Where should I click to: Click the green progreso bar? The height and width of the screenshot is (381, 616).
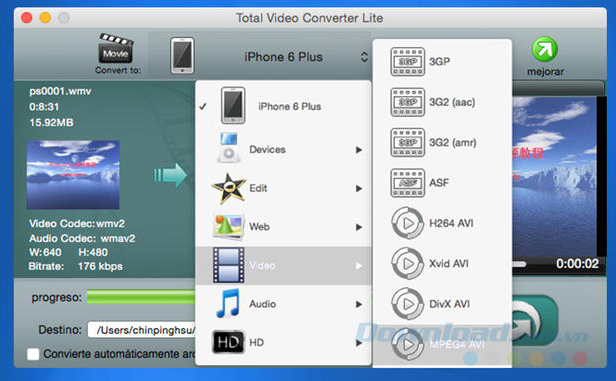click(141, 297)
